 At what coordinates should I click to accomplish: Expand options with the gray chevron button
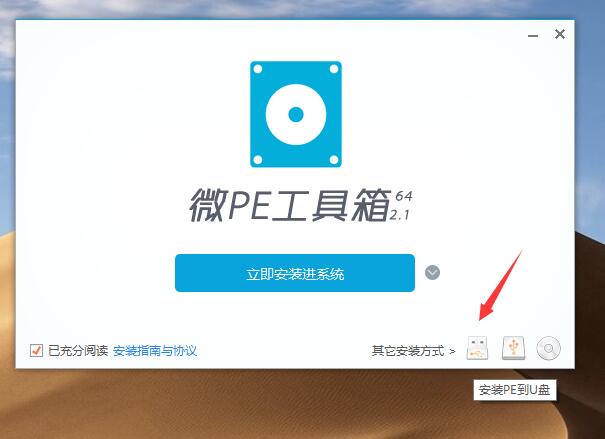[x=432, y=273]
